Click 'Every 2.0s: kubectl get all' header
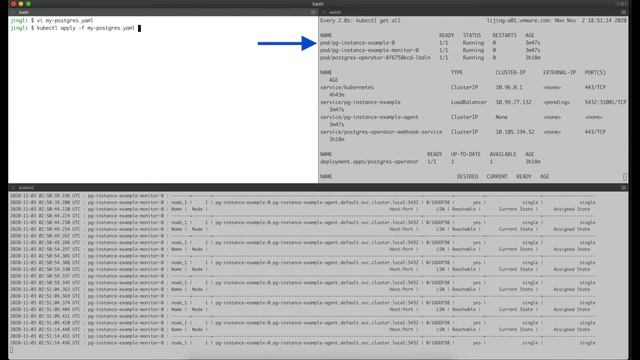This screenshot has height=360, width=640. pos(360,20)
